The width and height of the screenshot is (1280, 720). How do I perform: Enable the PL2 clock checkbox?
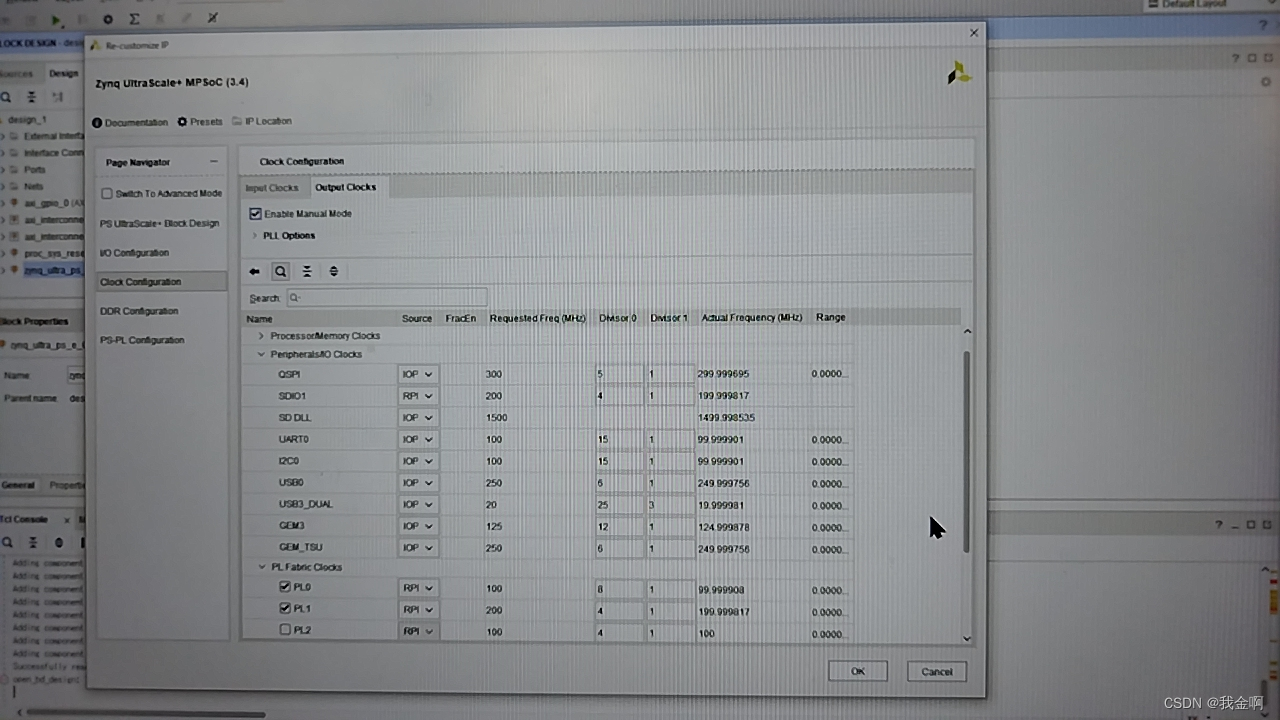click(x=285, y=630)
